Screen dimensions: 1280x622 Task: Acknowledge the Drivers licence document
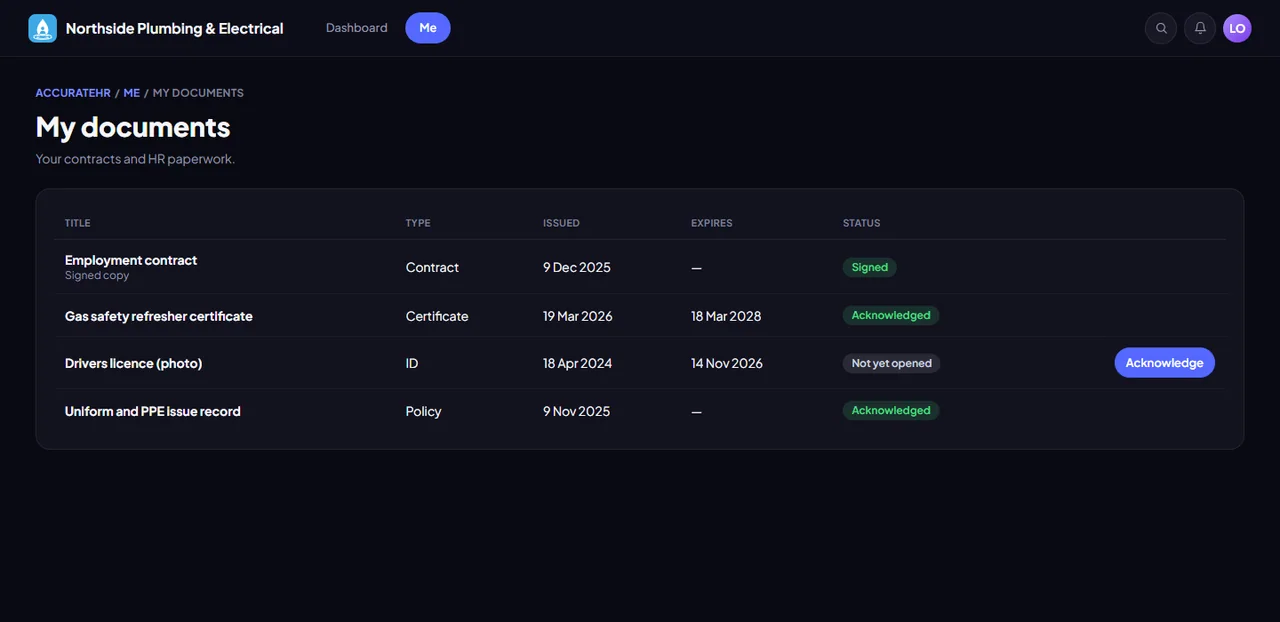click(1164, 363)
